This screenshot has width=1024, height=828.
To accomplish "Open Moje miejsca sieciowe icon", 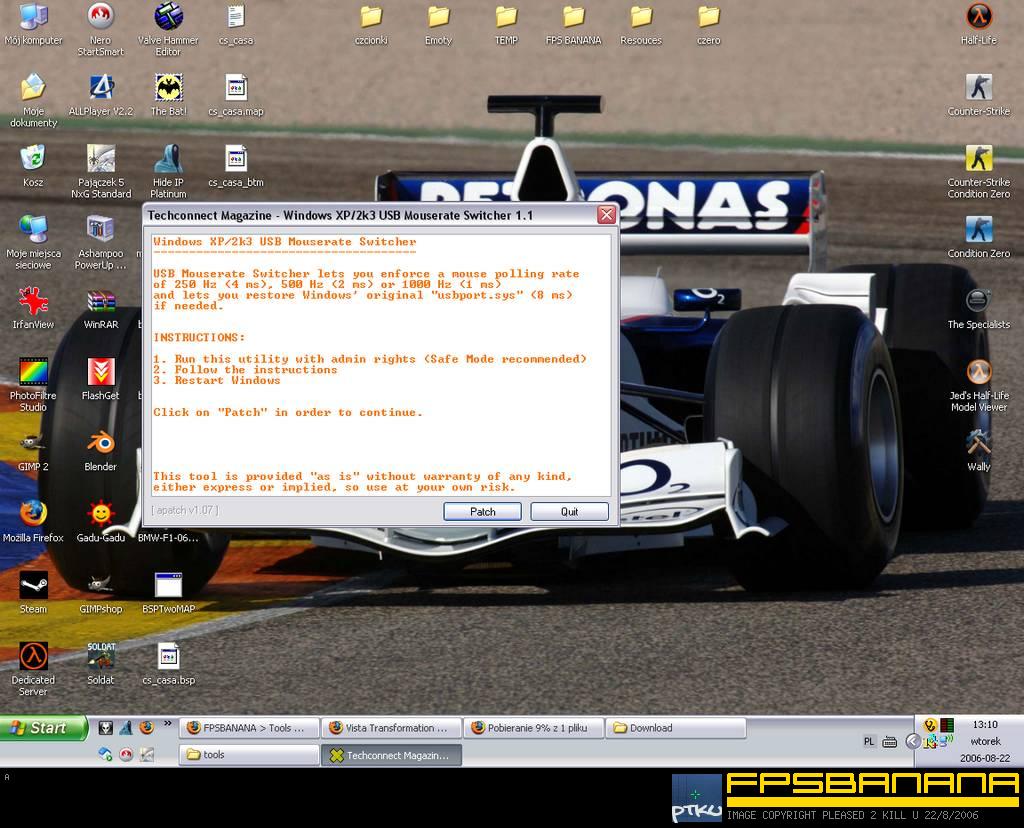I will [33, 242].
